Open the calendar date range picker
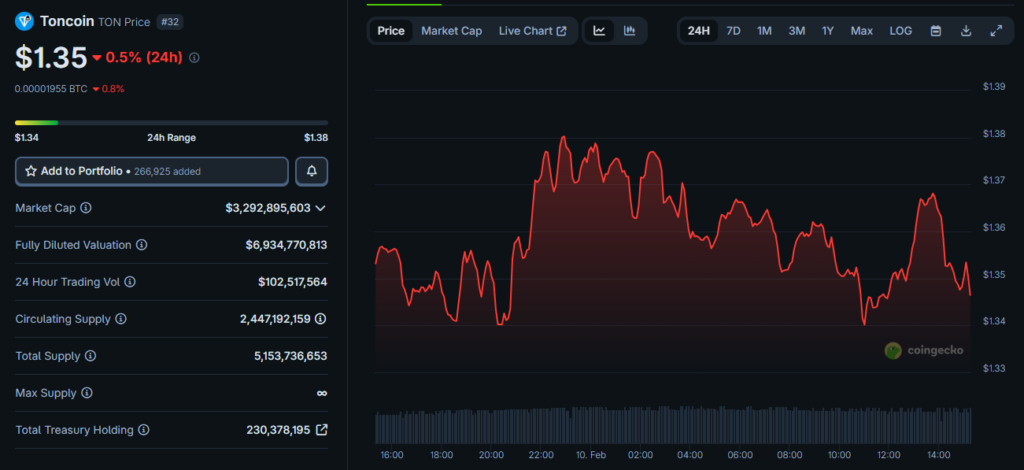Screen dimensions: 1024x470 [x=935, y=31]
